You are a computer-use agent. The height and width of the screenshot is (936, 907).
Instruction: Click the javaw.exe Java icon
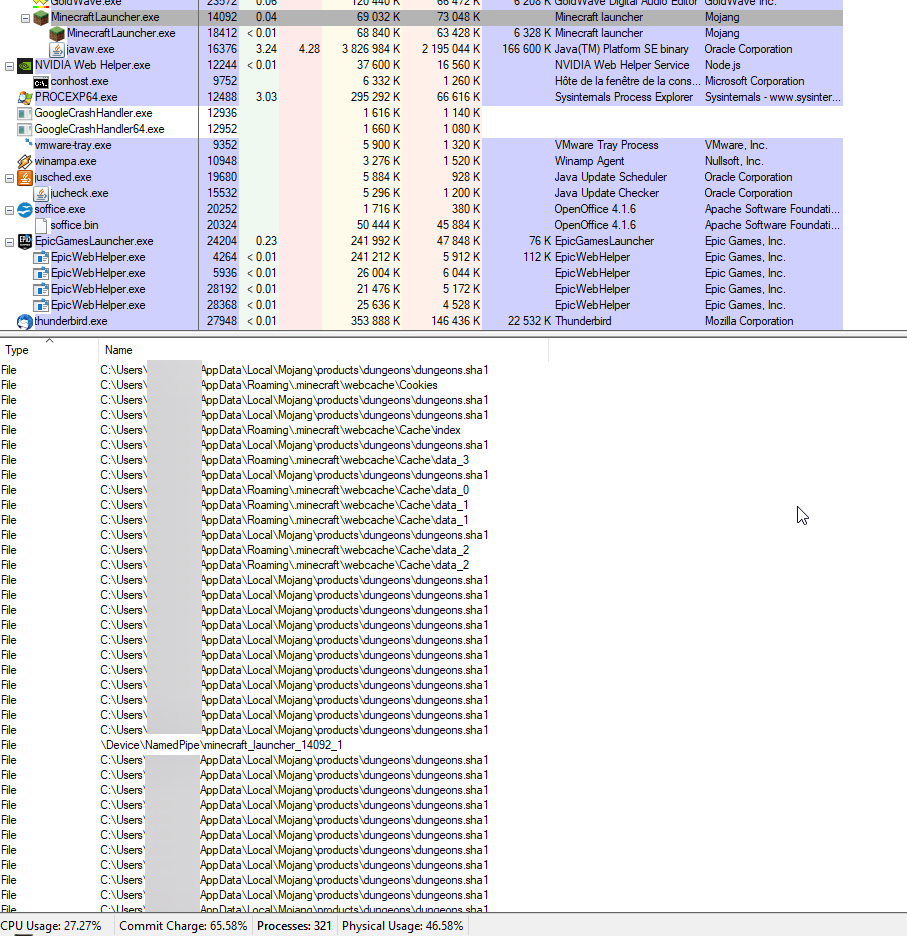point(57,50)
